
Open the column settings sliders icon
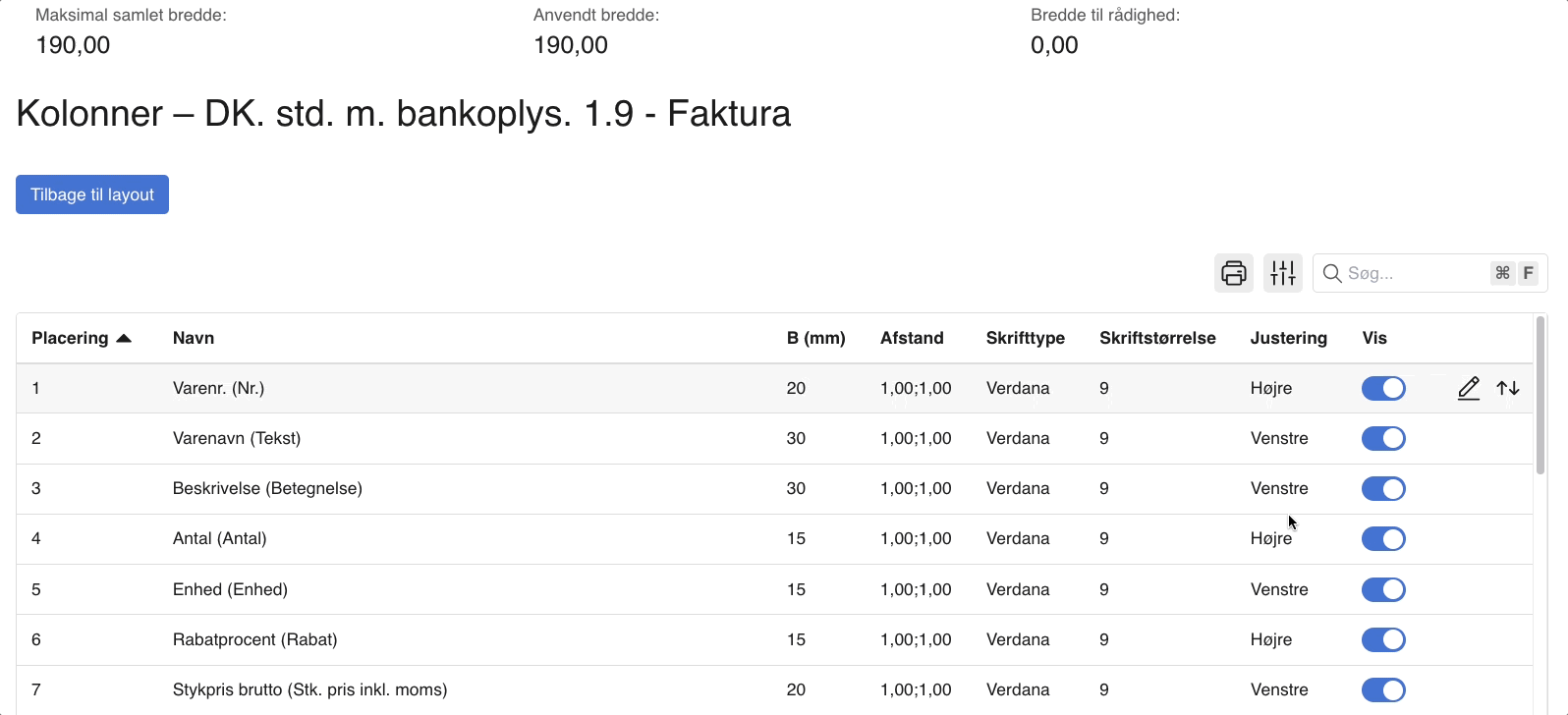pyautogui.click(x=1283, y=273)
